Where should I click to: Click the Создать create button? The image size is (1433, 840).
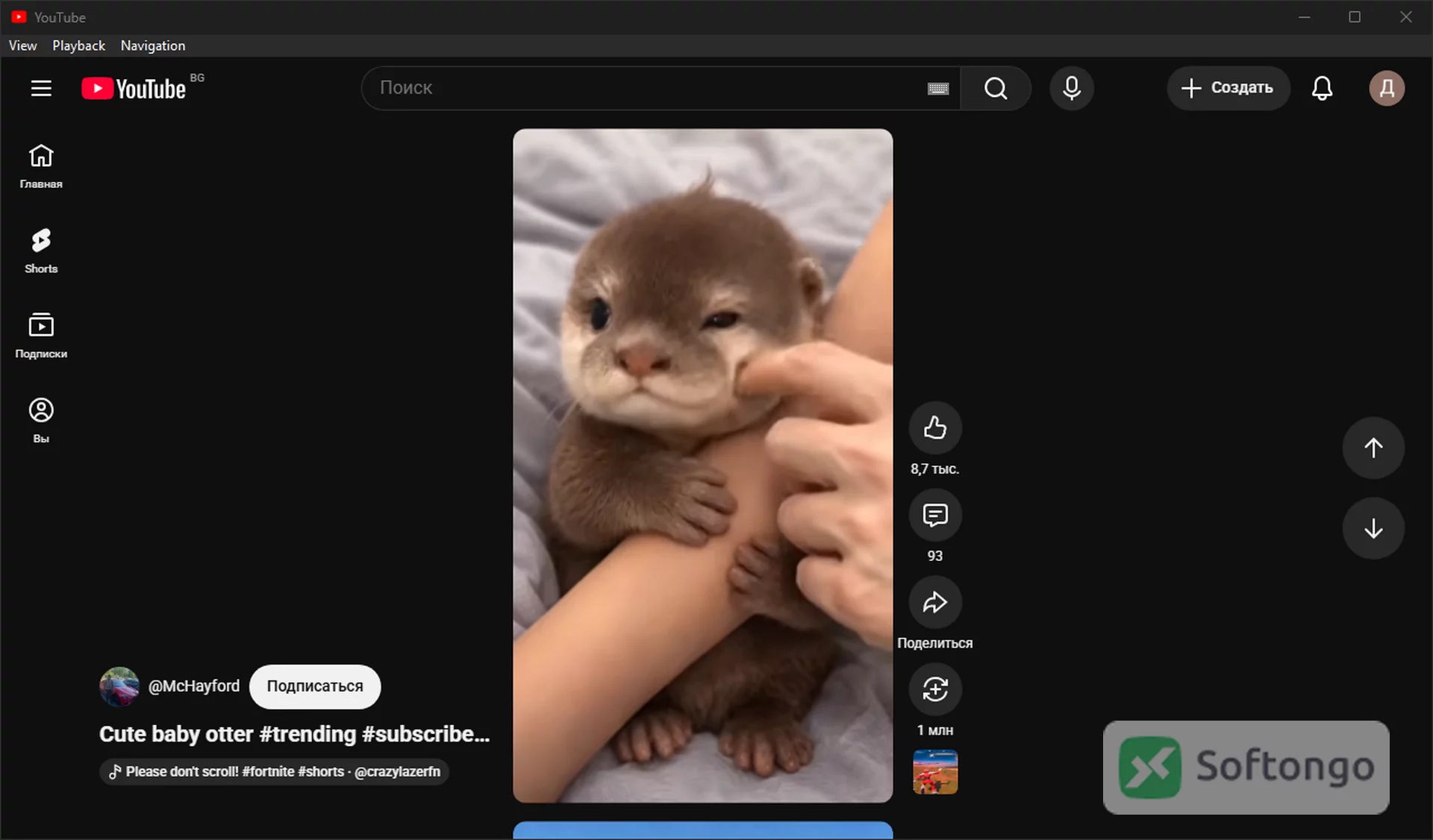point(1228,88)
